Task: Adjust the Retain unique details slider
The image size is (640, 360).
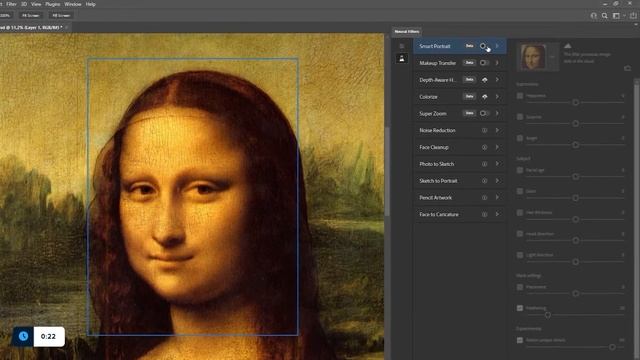Action: click(612, 347)
